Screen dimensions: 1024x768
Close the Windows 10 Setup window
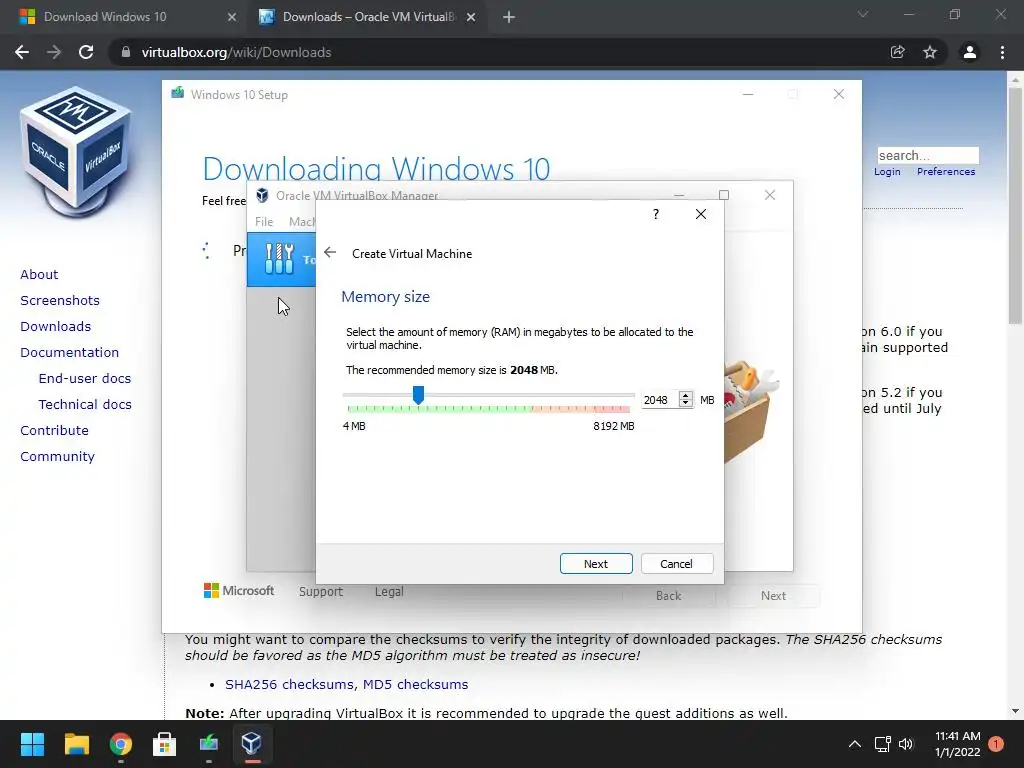click(x=839, y=95)
